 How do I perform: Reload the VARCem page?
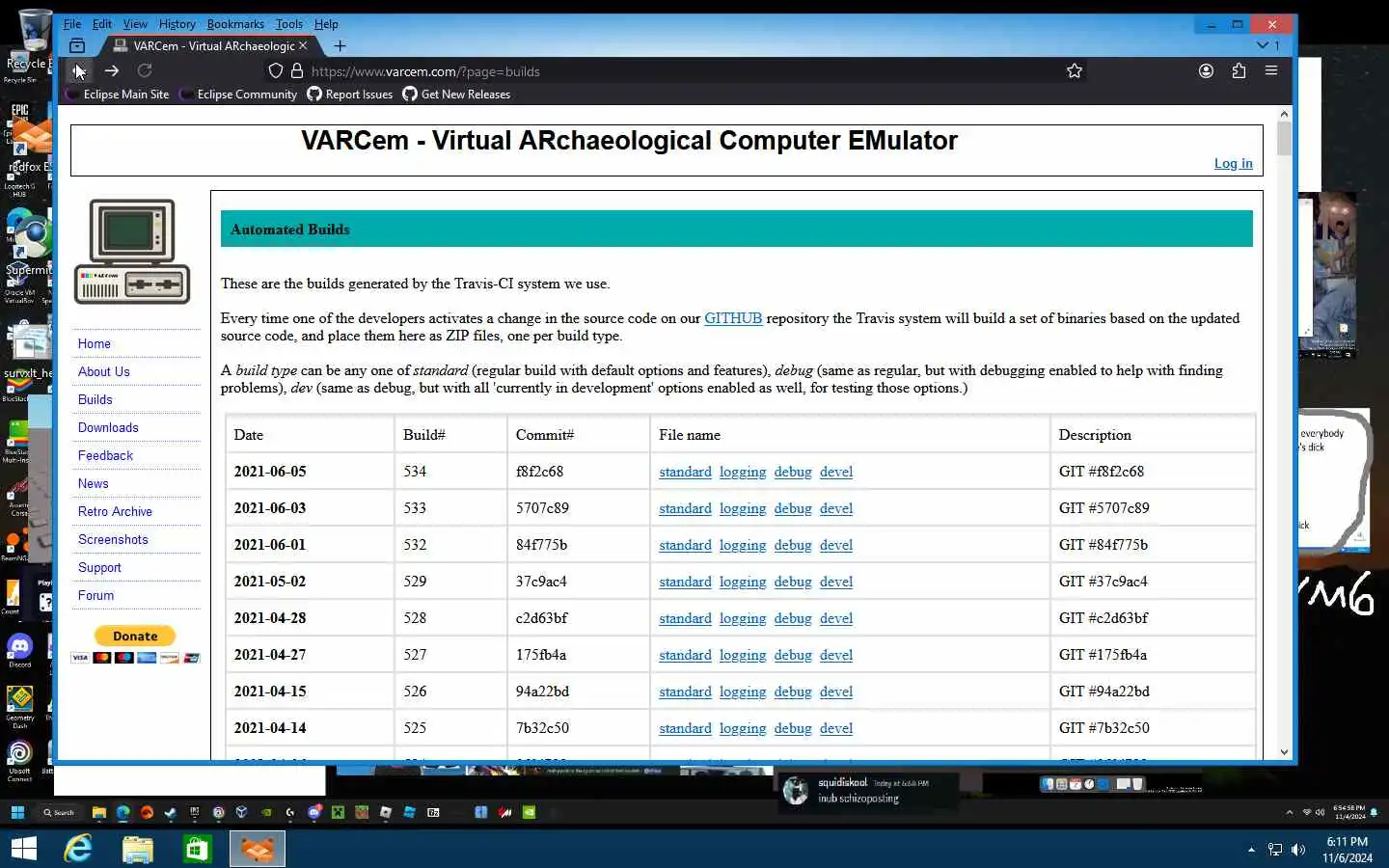point(145,70)
